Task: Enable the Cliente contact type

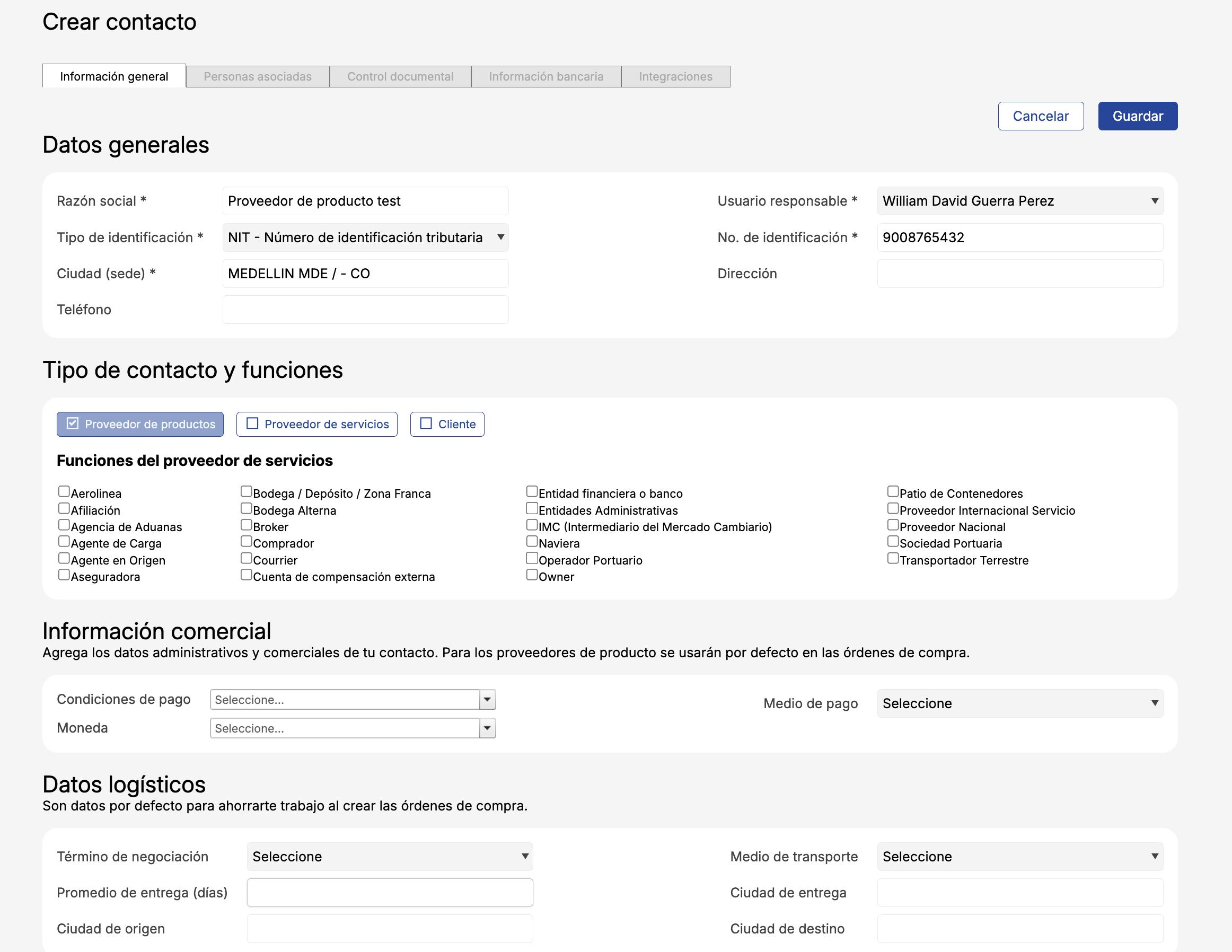Action: (447, 424)
